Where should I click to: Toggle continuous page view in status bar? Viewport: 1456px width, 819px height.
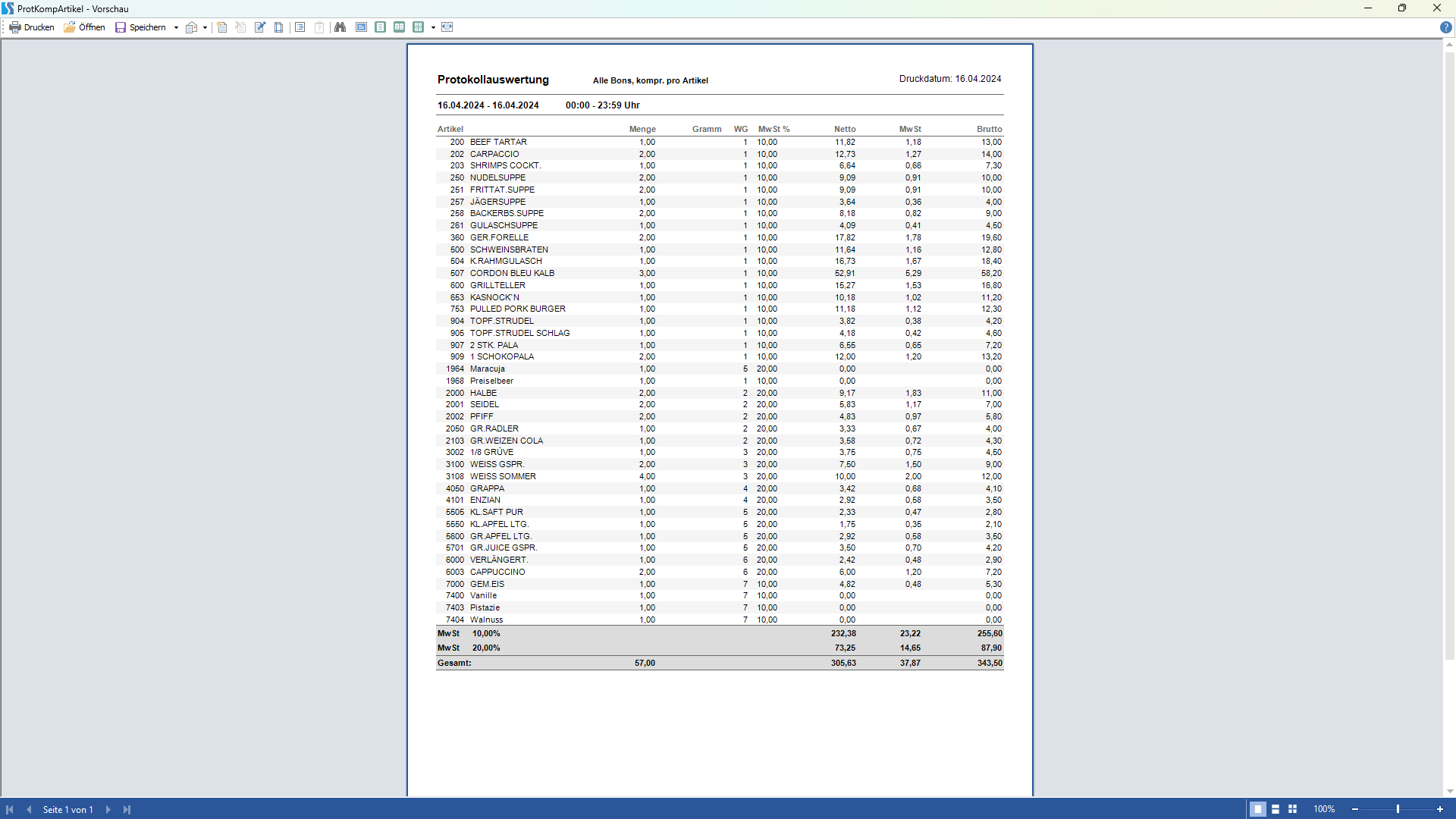coord(1276,809)
